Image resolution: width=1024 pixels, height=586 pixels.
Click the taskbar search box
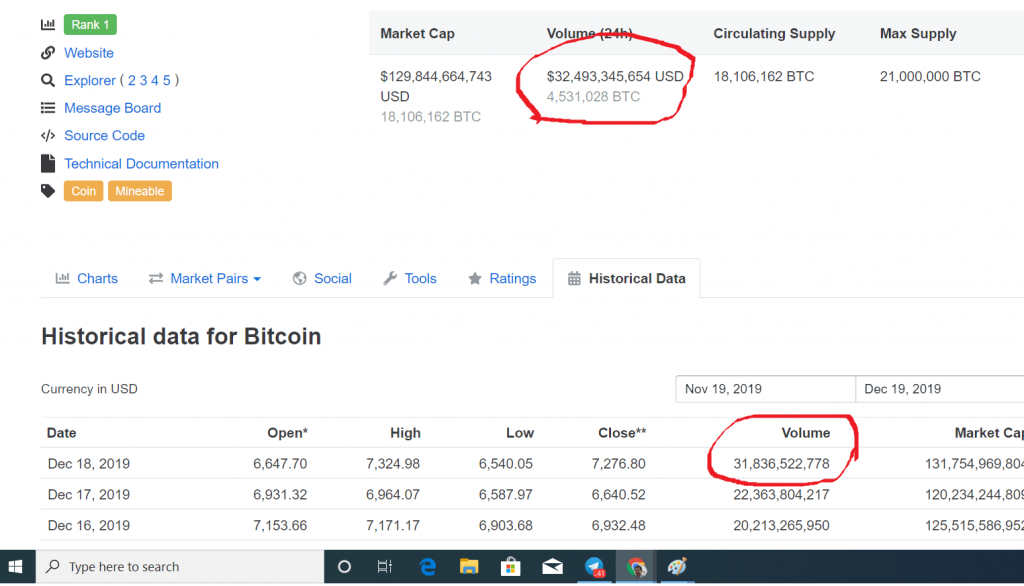(x=180, y=567)
